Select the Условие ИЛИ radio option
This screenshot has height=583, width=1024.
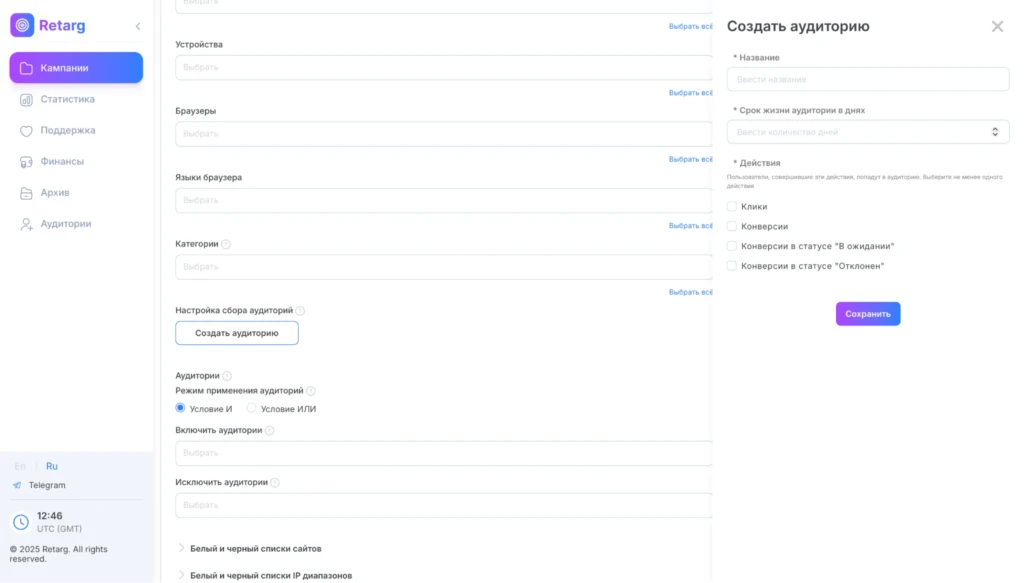(x=251, y=408)
